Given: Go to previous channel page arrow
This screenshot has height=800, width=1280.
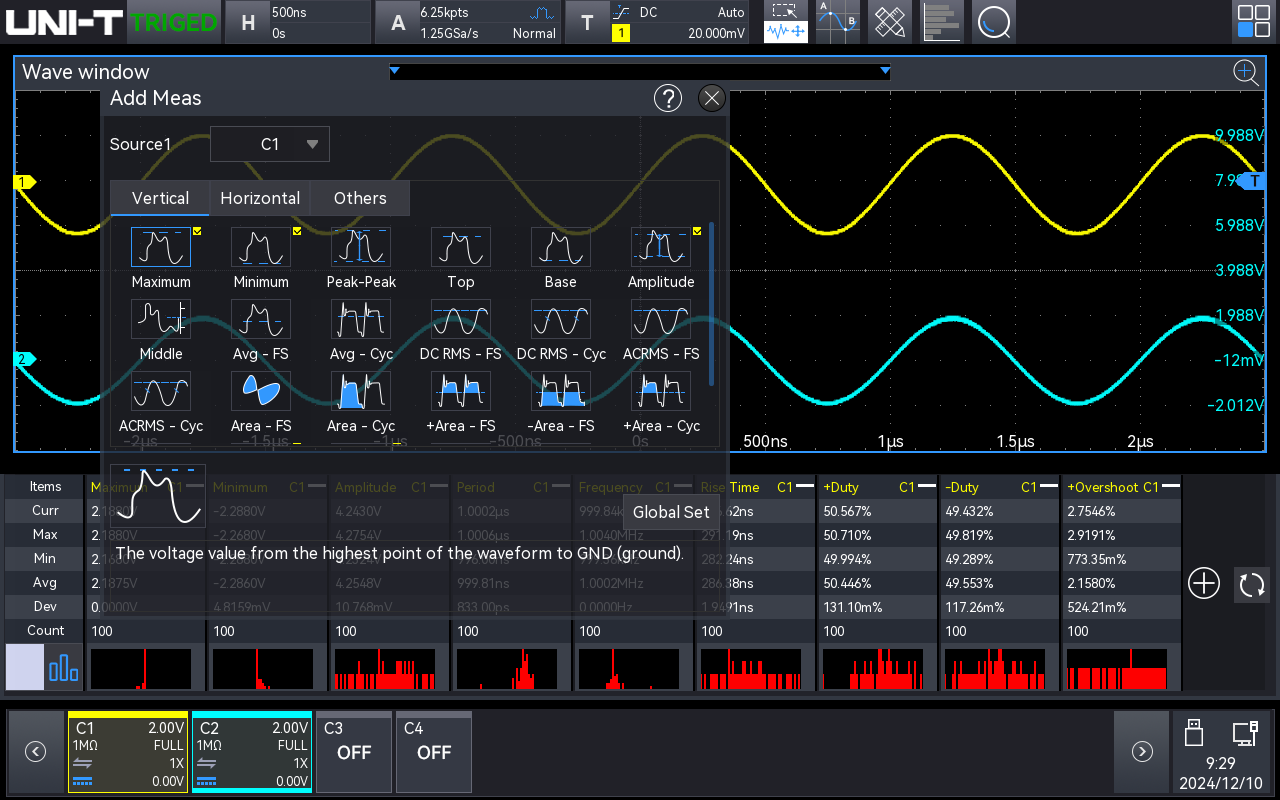Looking at the screenshot, I should (35, 752).
